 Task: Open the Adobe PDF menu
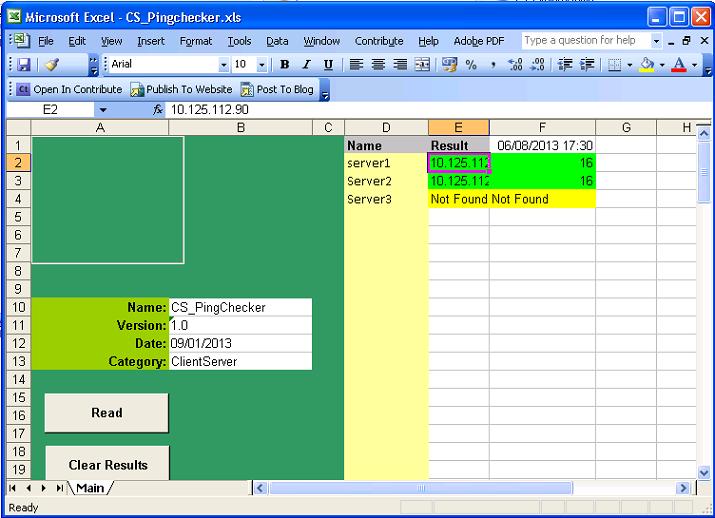click(479, 41)
